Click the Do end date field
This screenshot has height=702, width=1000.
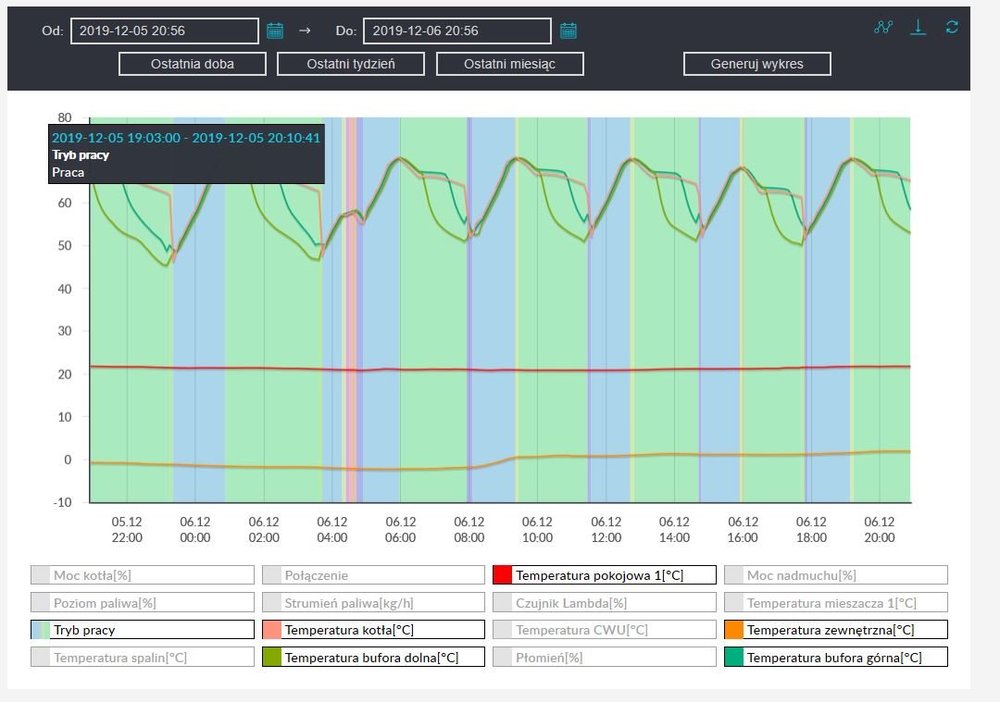tap(456, 31)
